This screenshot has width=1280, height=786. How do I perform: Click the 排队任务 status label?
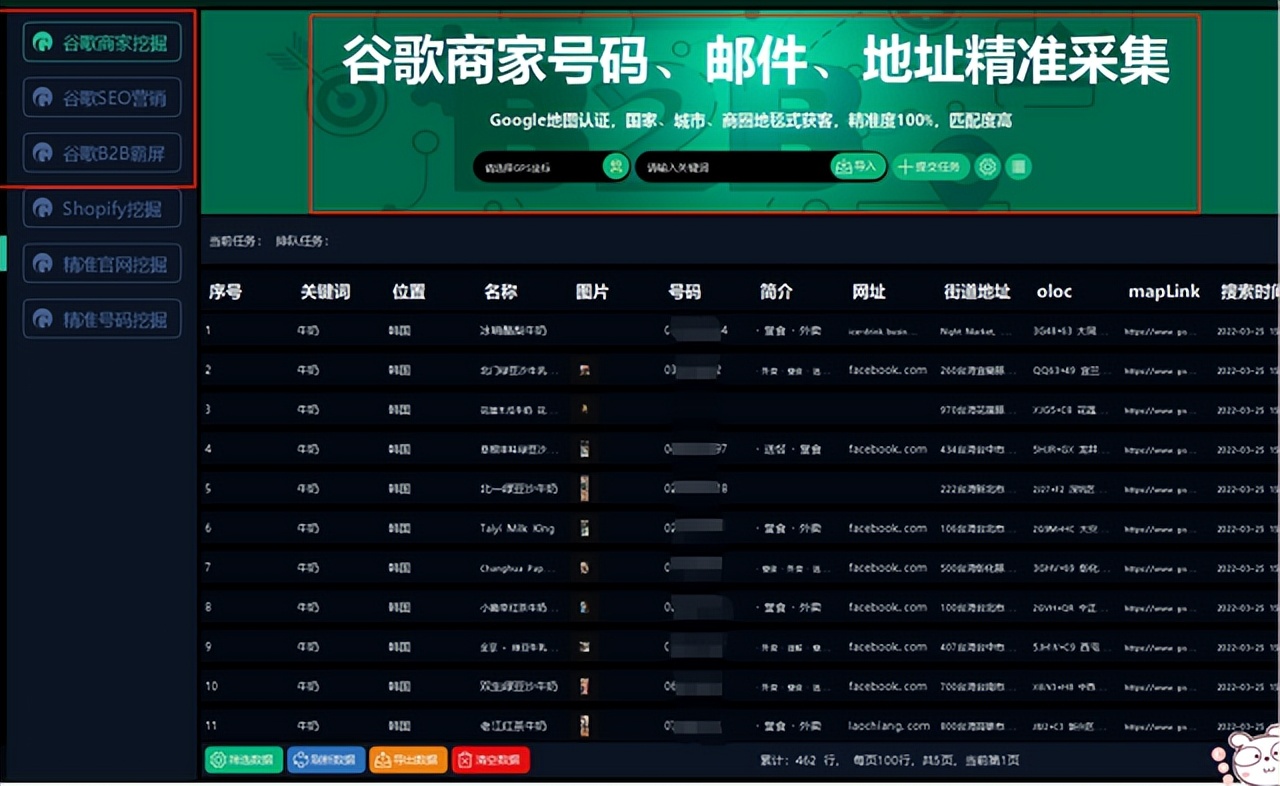[x=302, y=241]
